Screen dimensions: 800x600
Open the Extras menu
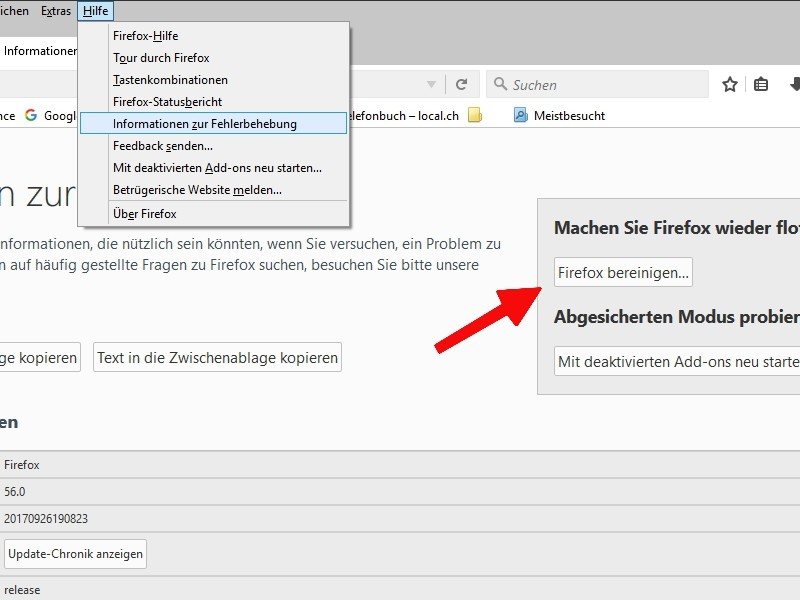tap(56, 11)
